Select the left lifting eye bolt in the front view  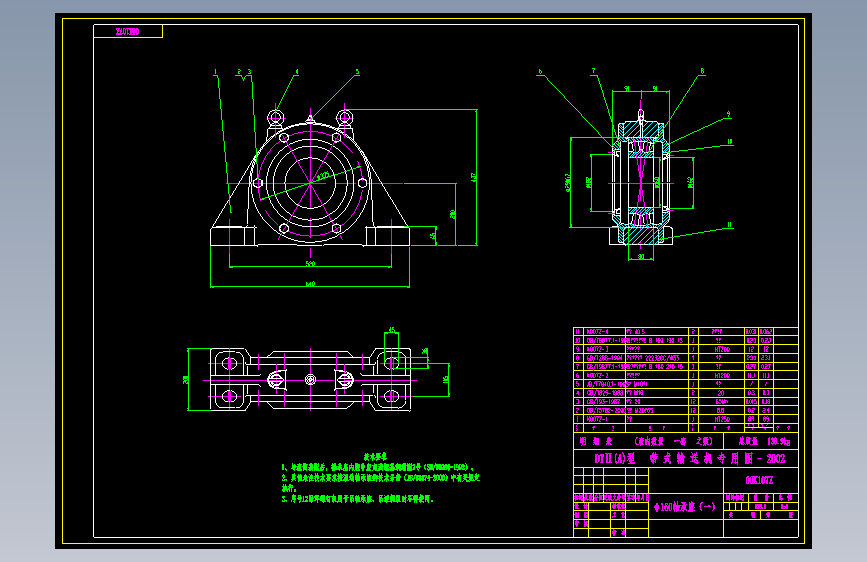coord(275,117)
